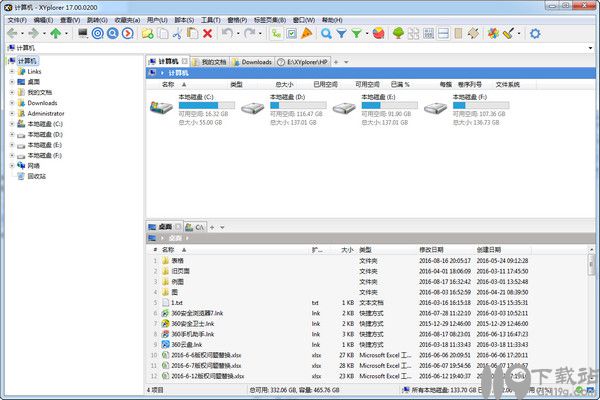Click the red X Delete icon

click(x=208, y=34)
